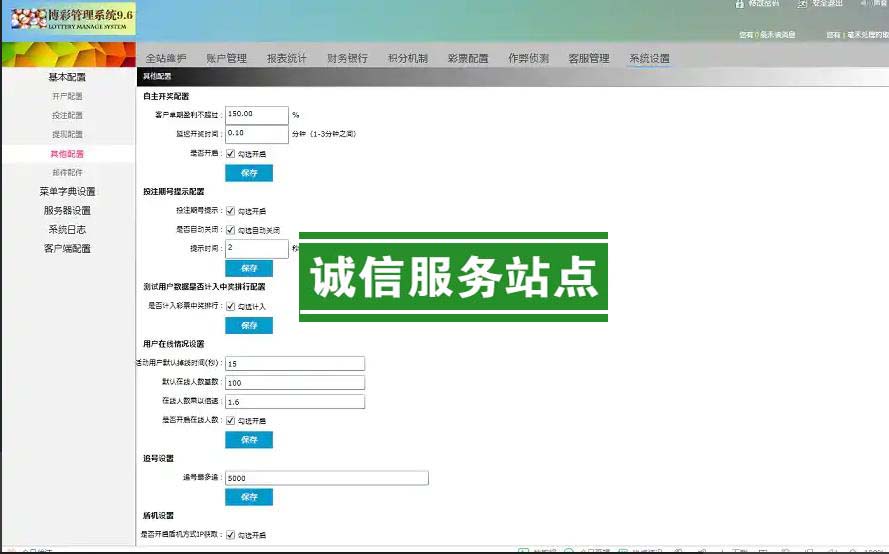Click the lock icon for 修改密码
This screenshot has width=889, height=554.
[x=740, y=4]
